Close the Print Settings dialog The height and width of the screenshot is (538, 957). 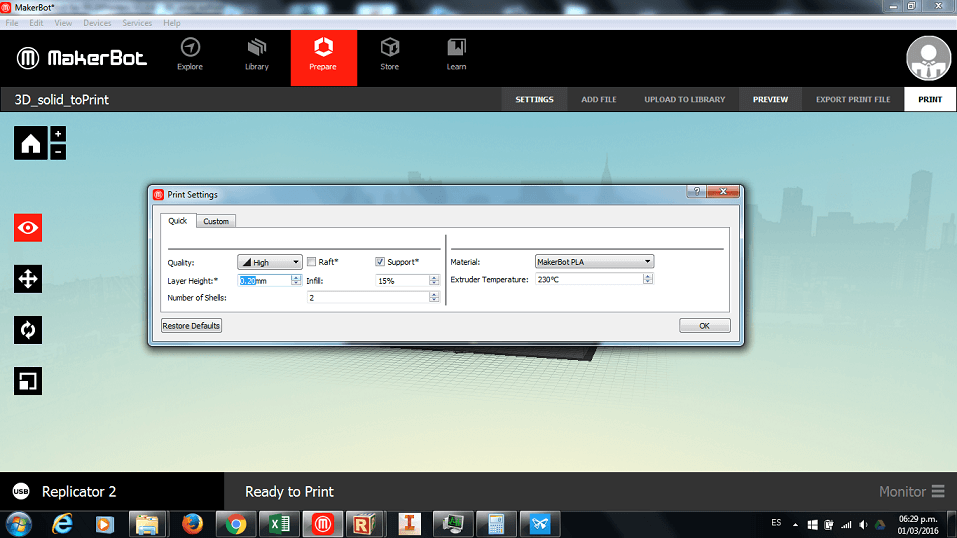coord(723,191)
